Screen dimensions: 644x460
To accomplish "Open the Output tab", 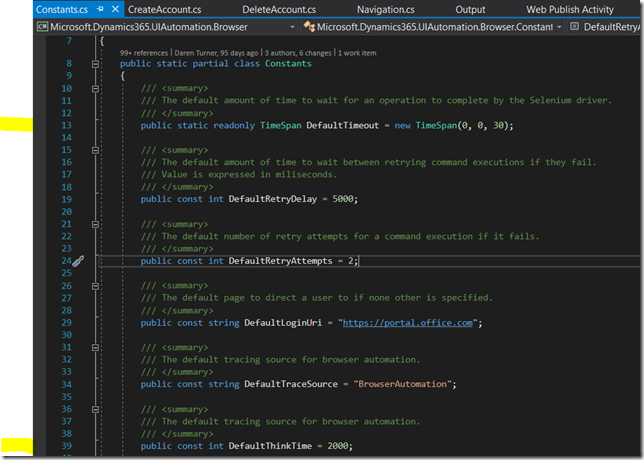I will [x=470, y=9].
